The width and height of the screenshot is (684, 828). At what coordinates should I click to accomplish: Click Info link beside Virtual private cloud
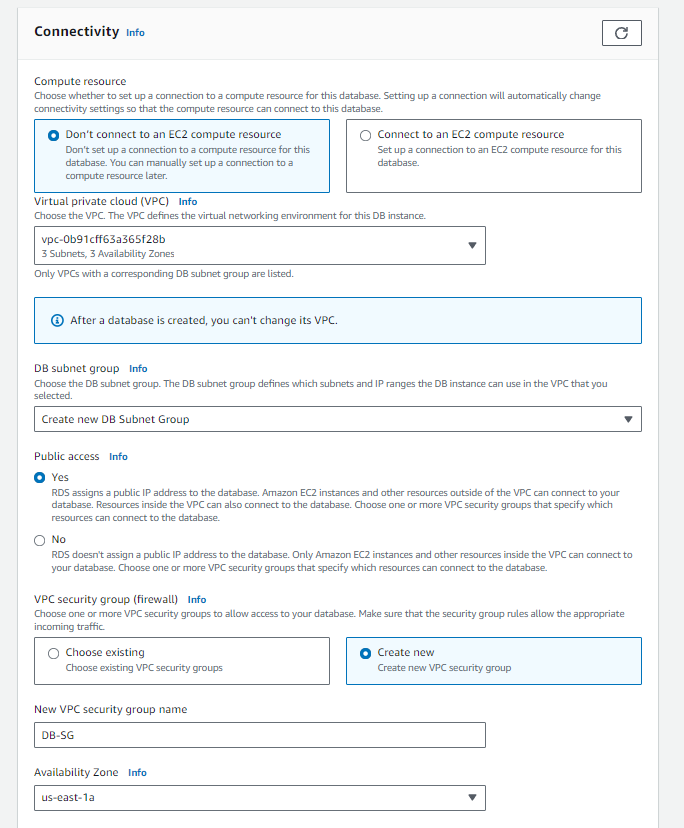[x=187, y=201]
